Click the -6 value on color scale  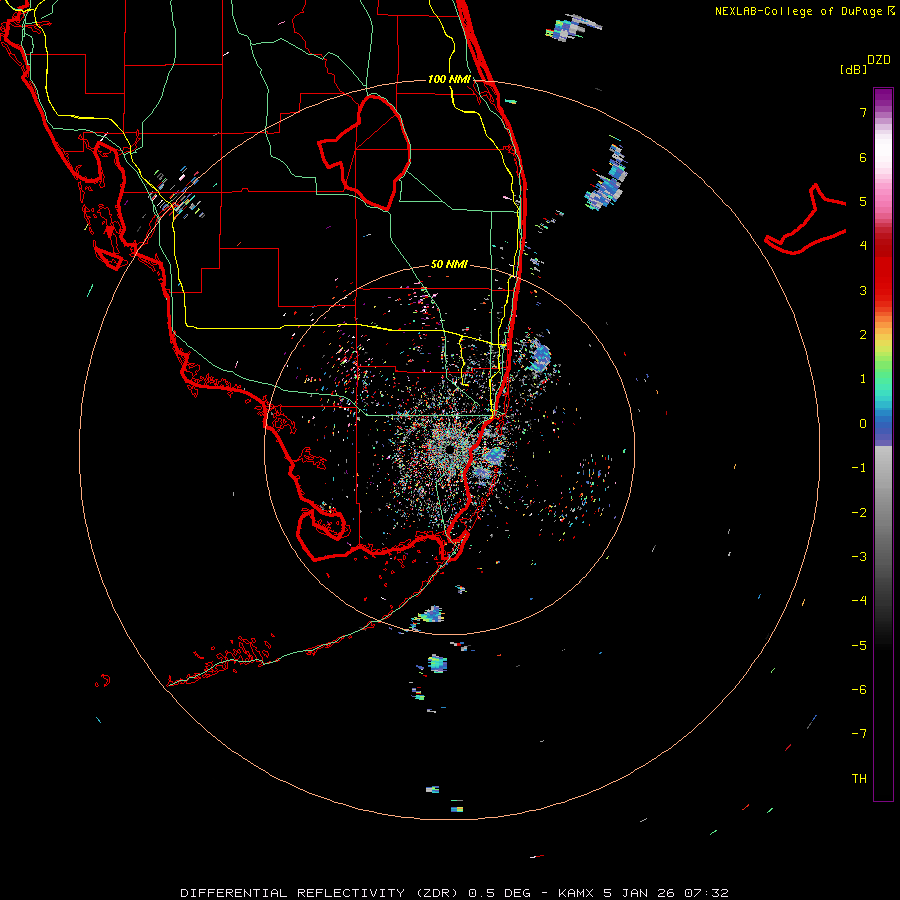coord(859,689)
